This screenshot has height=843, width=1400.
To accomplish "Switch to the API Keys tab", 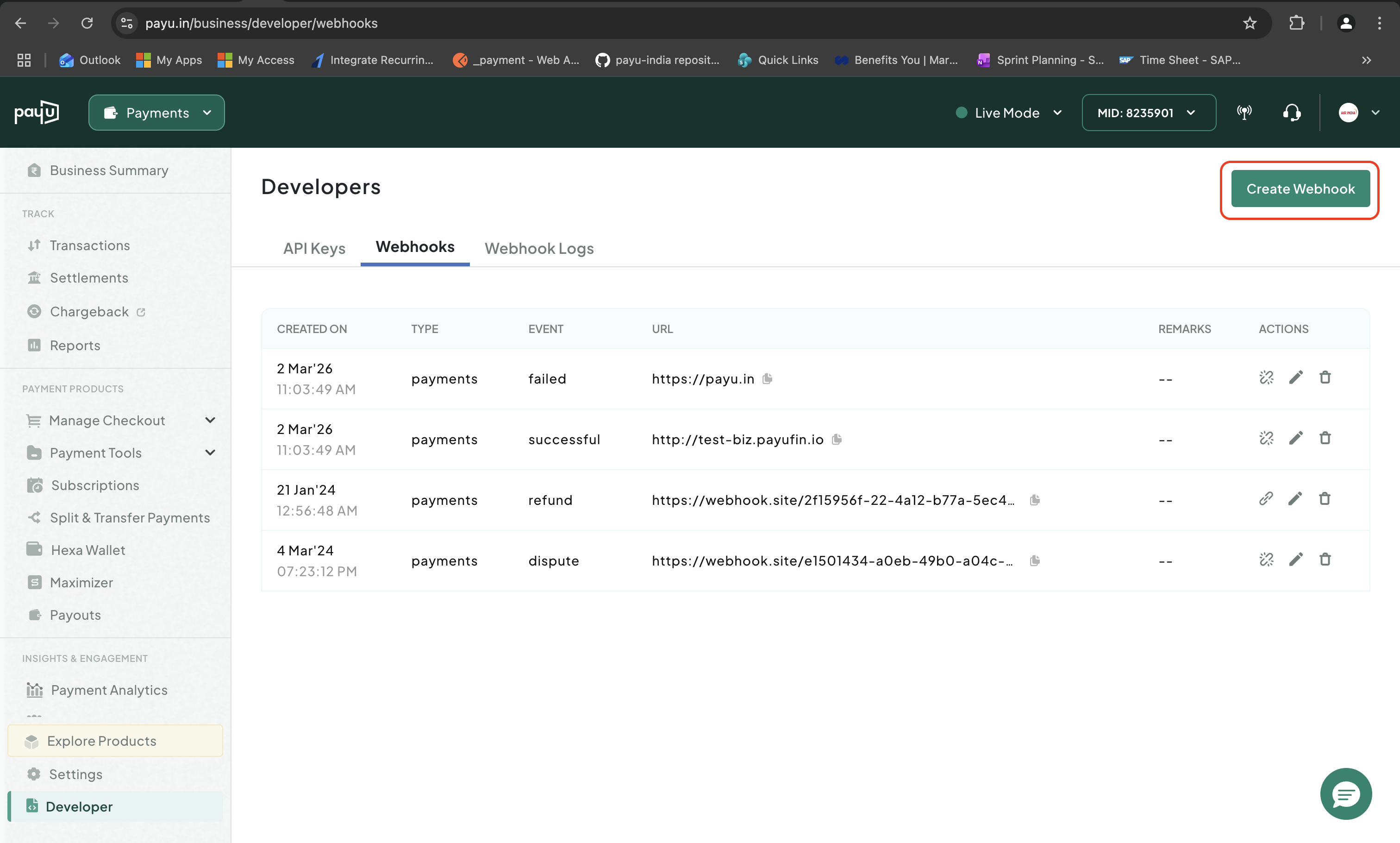I will [314, 248].
